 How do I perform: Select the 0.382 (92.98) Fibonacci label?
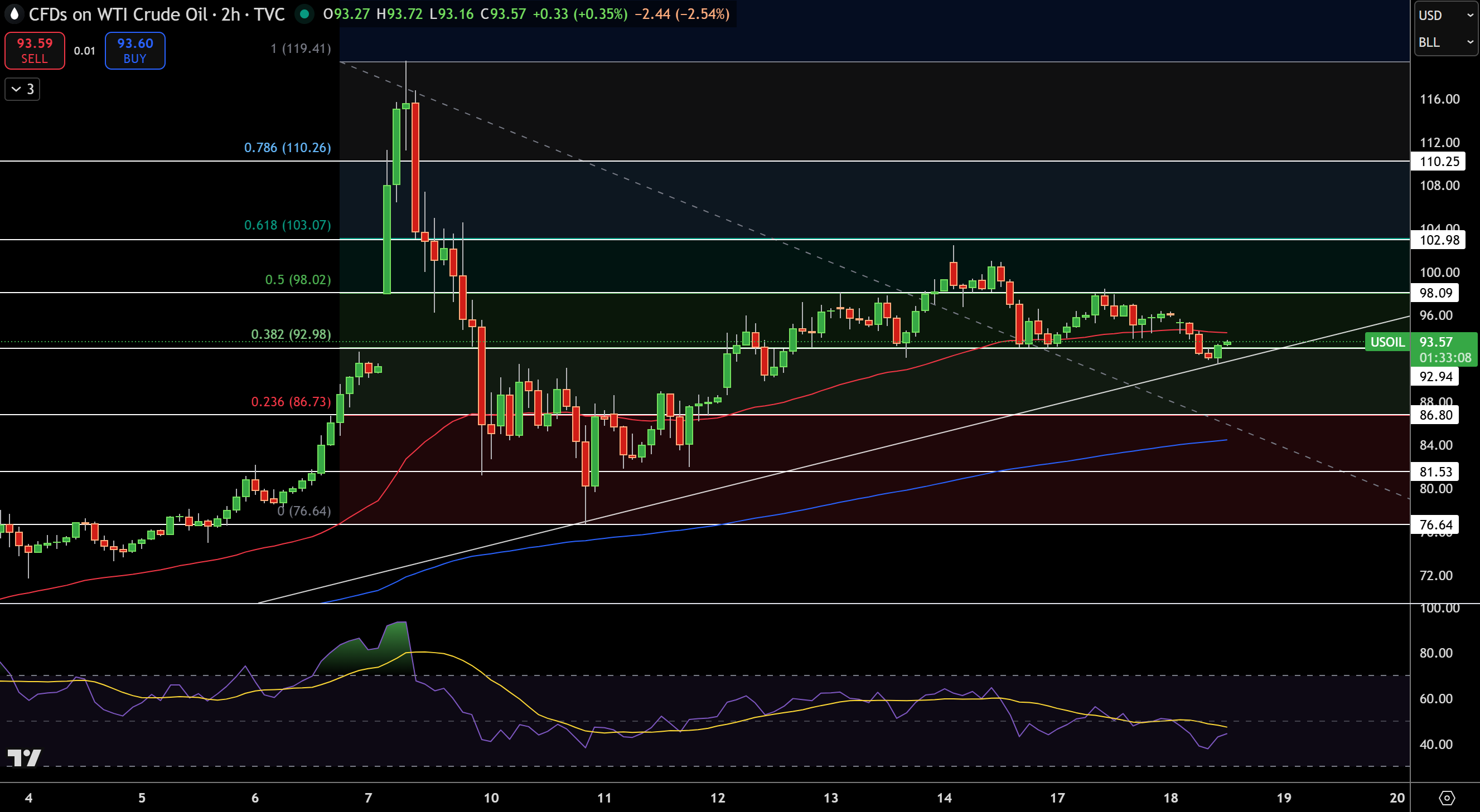click(291, 334)
